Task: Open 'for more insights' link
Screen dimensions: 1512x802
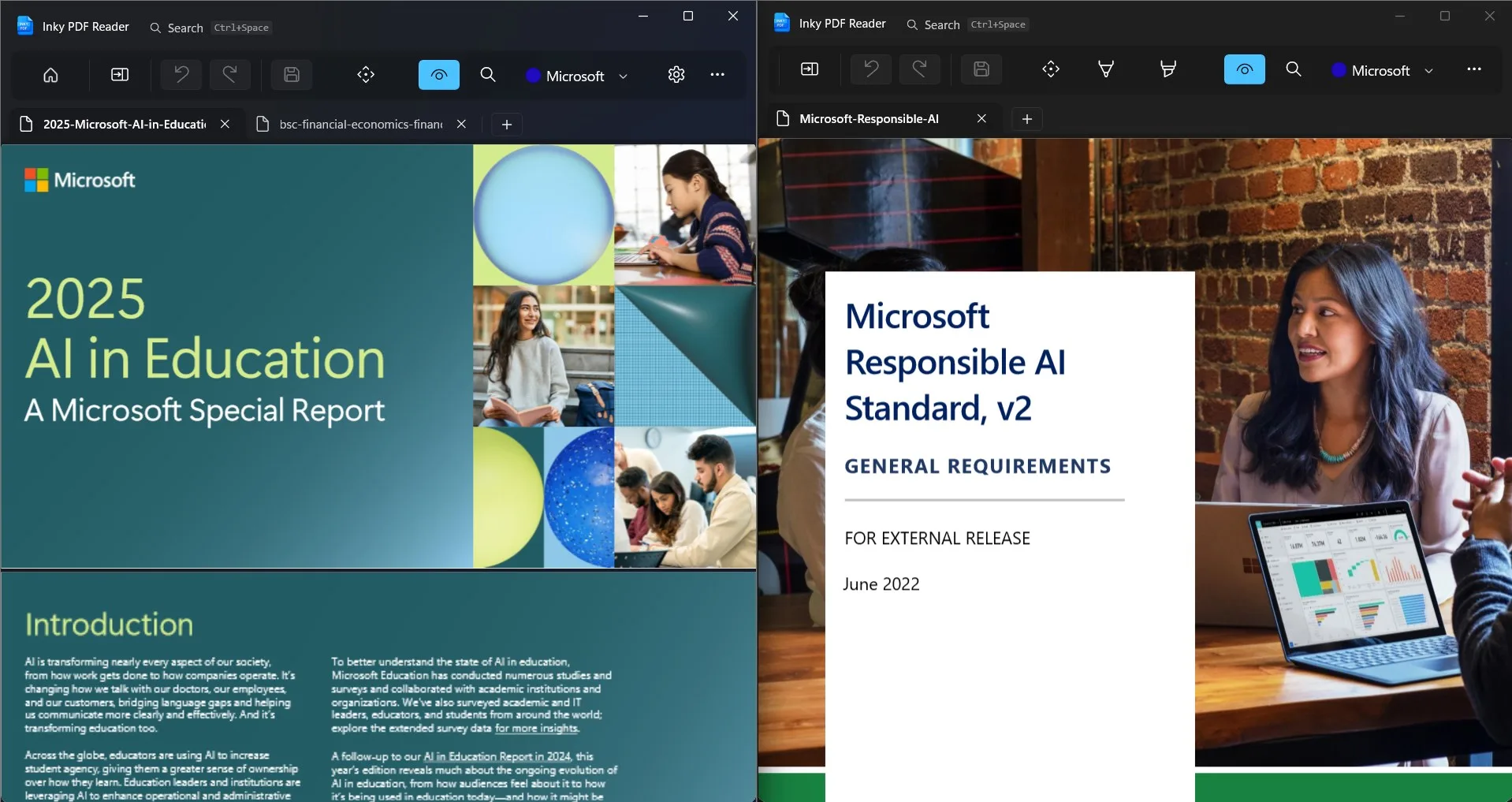Action: point(537,728)
